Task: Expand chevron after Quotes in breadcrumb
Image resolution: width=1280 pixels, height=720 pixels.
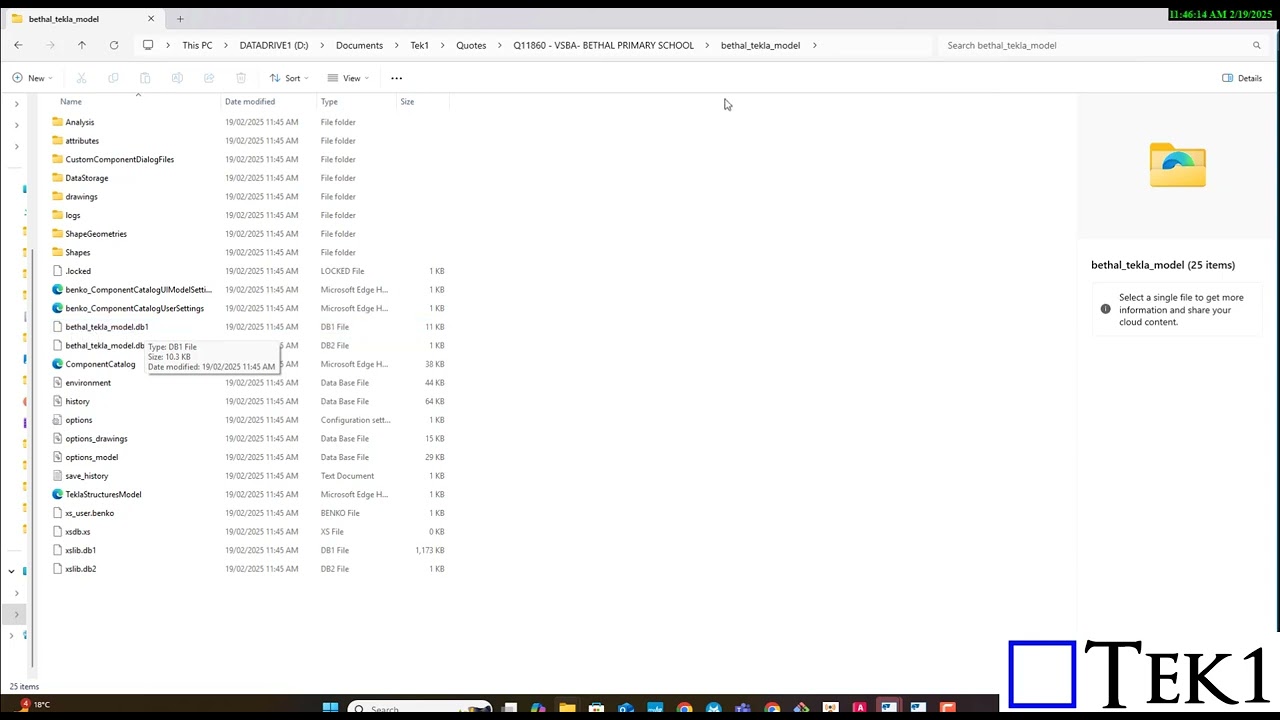Action: tap(500, 45)
